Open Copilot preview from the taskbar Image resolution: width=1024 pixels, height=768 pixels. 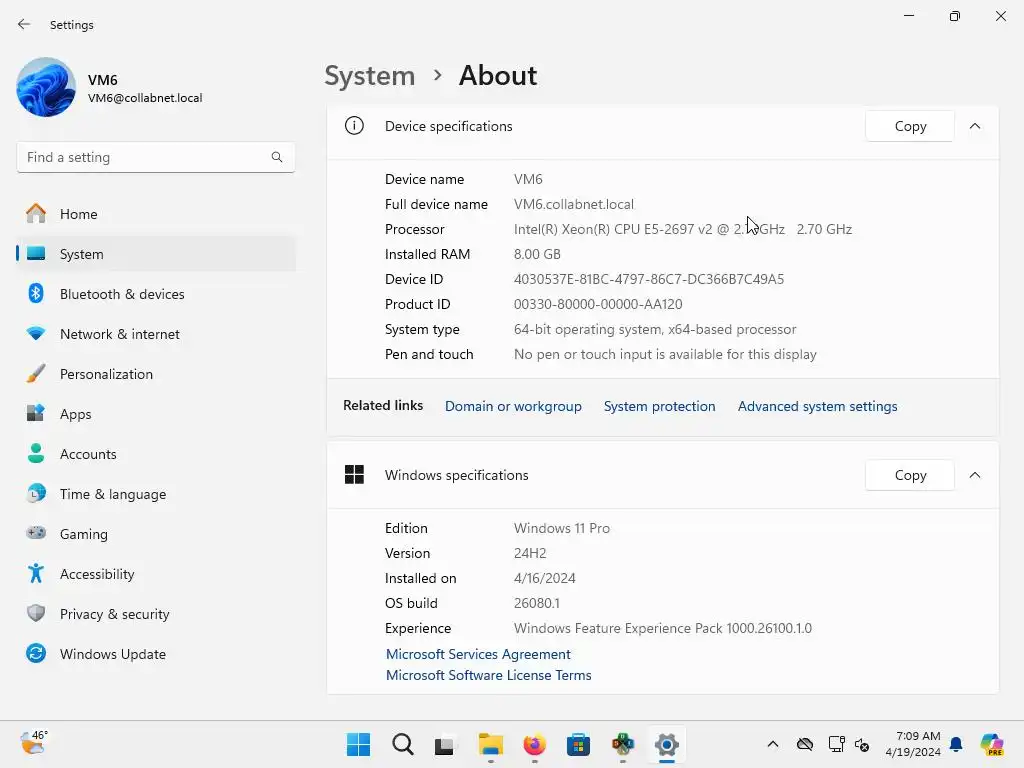pos(992,744)
